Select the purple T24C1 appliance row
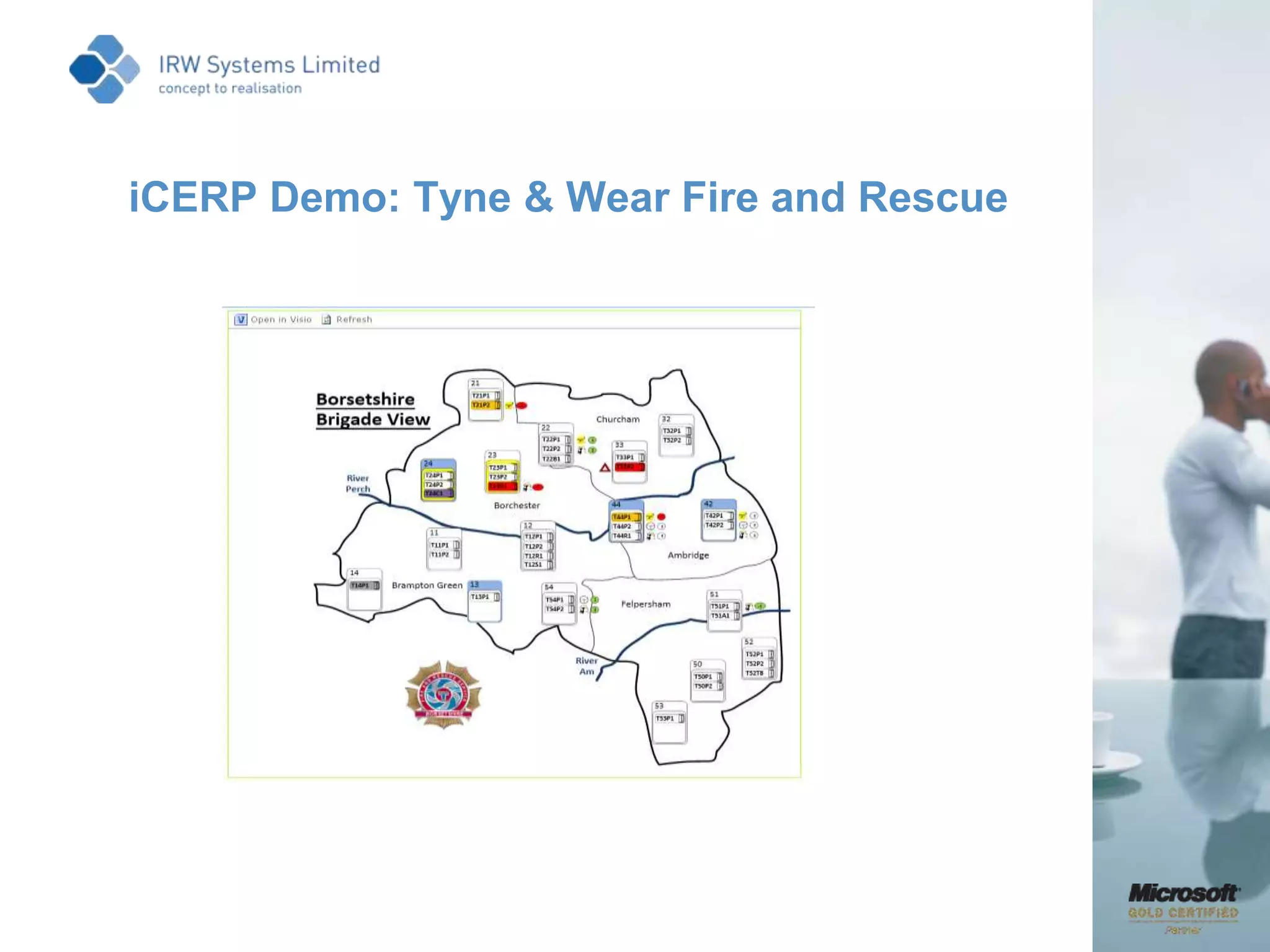This screenshot has height=952, width=1270. 438,493
